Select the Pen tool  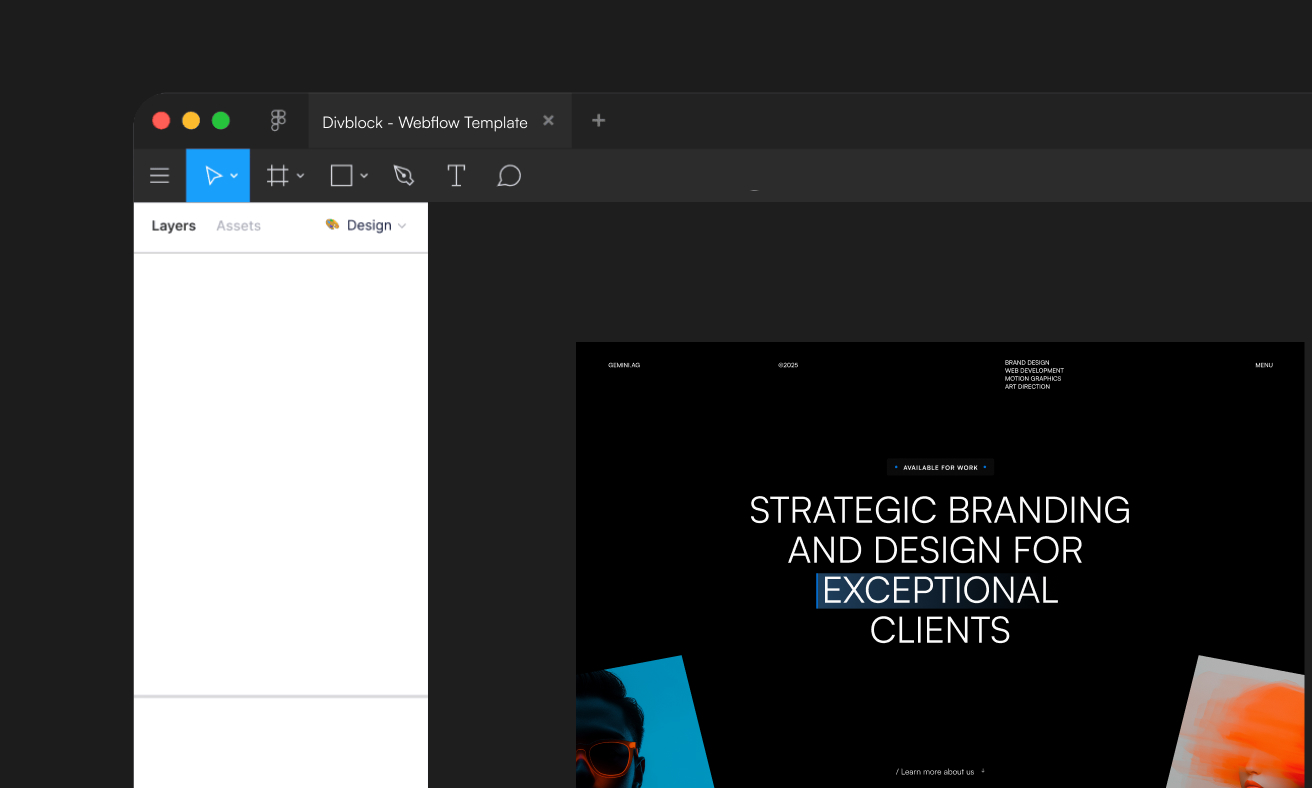point(404,176)
